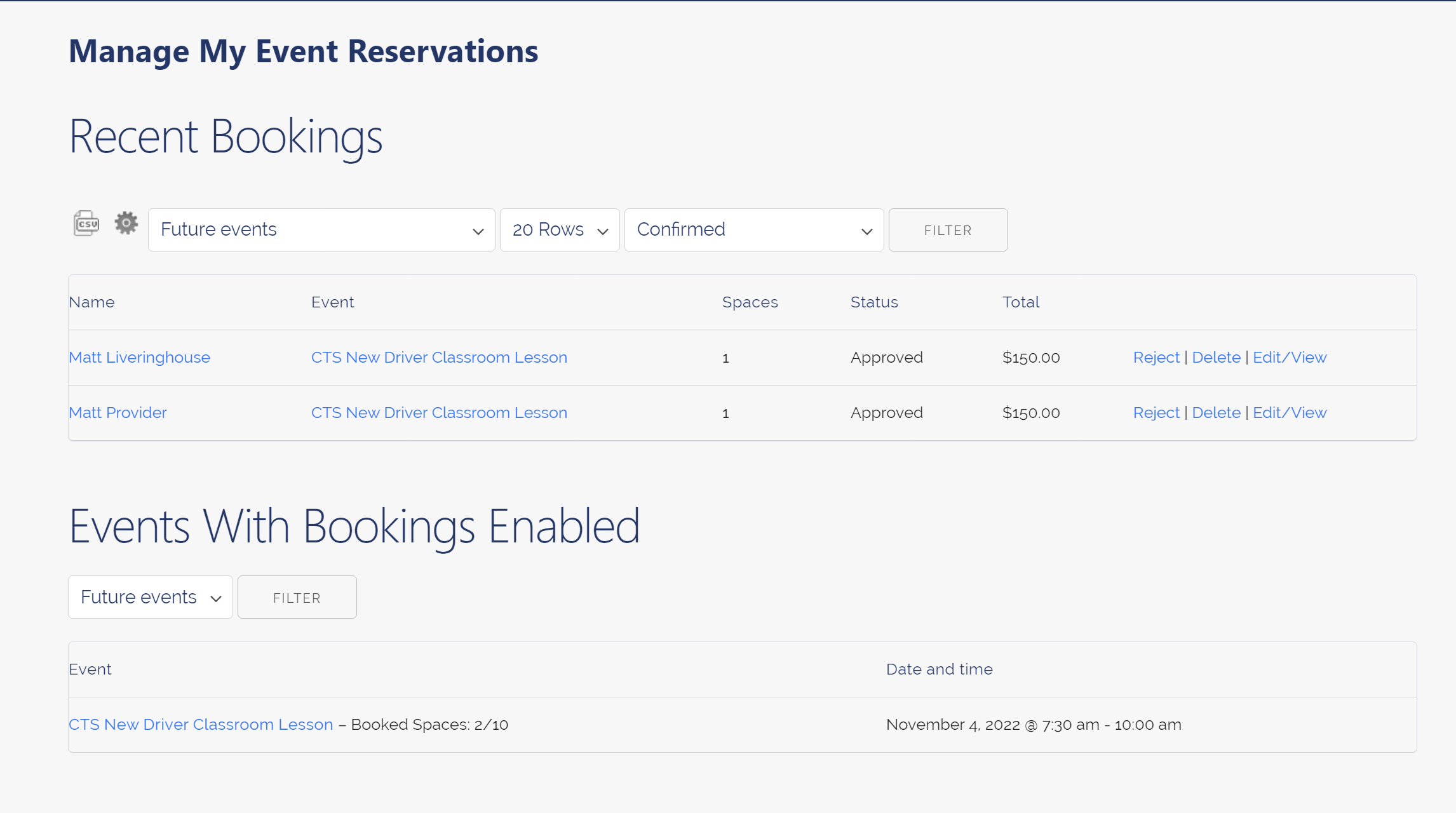The image size is (1456, 813).
Task: Click Event header in events table
Action: [90, 669]
